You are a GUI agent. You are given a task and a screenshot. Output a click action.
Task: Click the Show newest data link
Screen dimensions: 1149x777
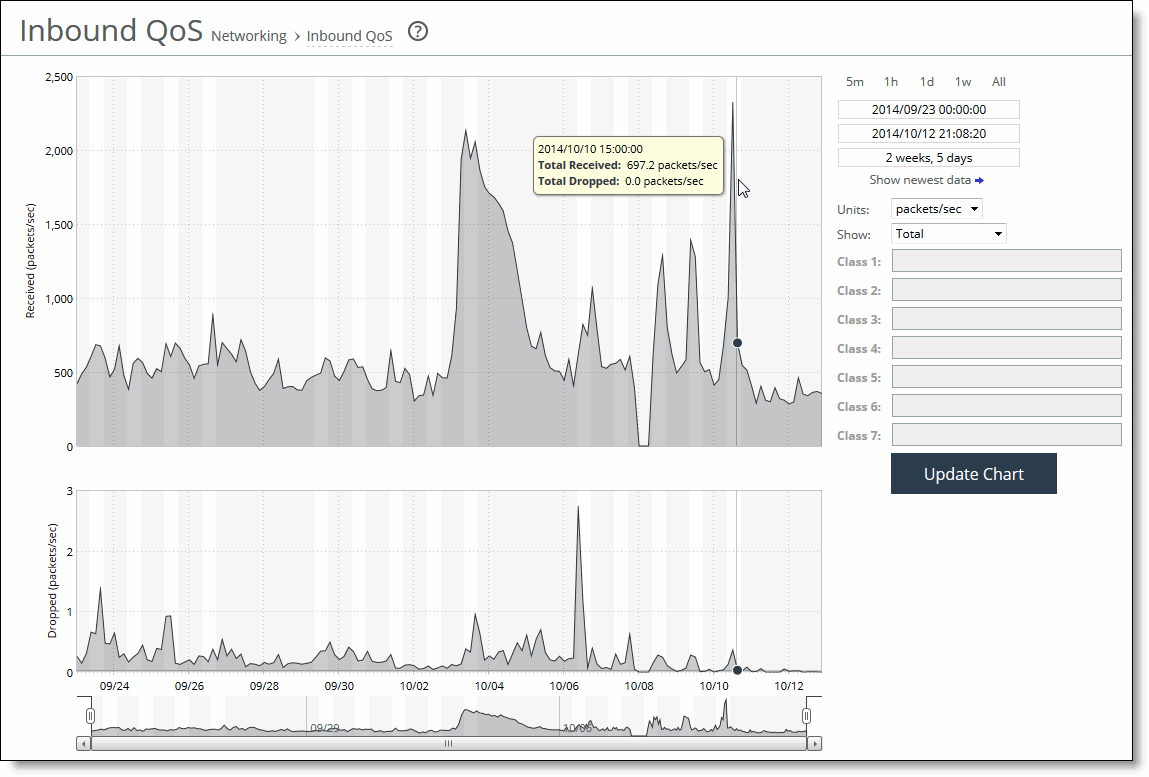(920, 180)
